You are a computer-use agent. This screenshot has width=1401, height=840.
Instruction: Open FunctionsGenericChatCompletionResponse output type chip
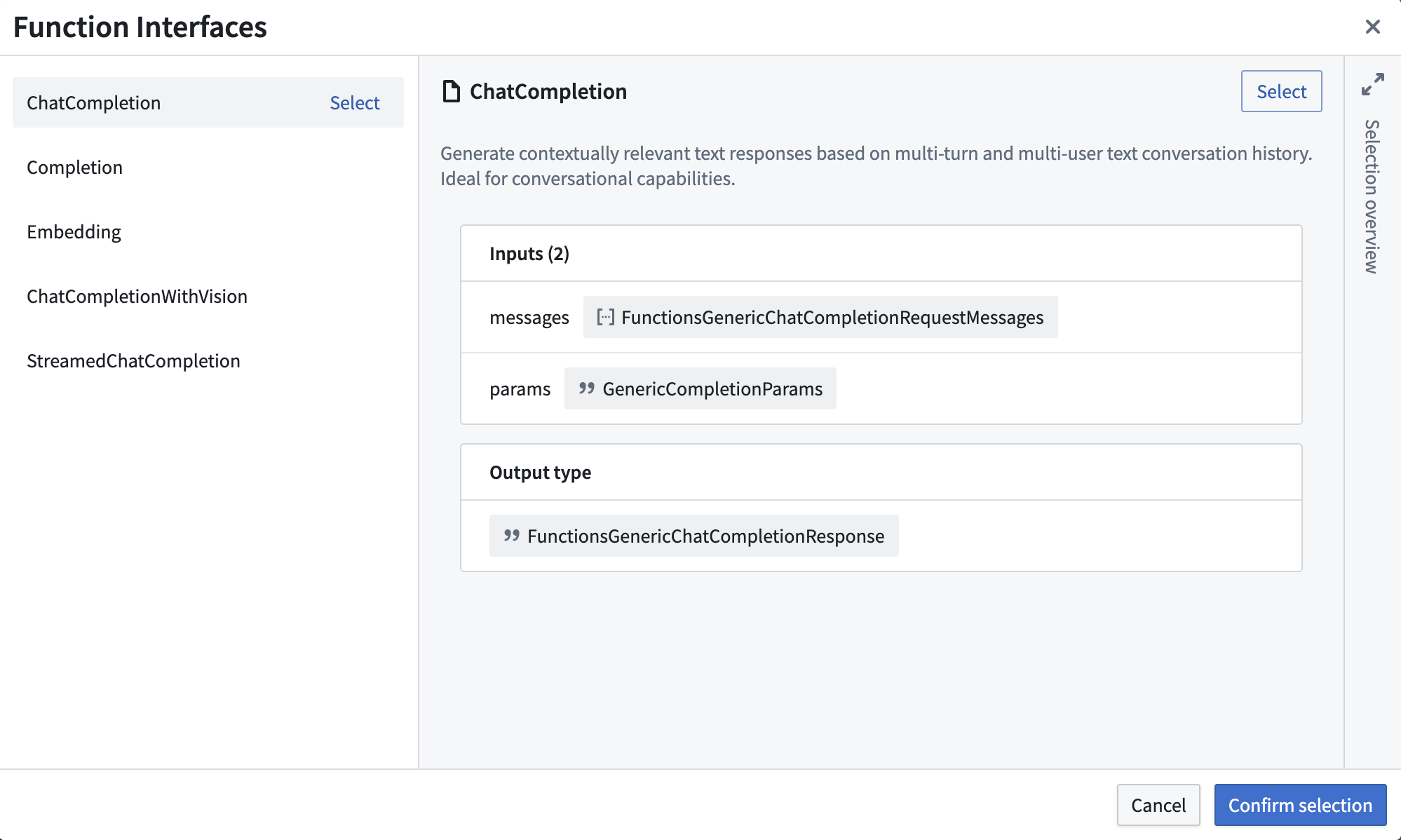[693, 536]
